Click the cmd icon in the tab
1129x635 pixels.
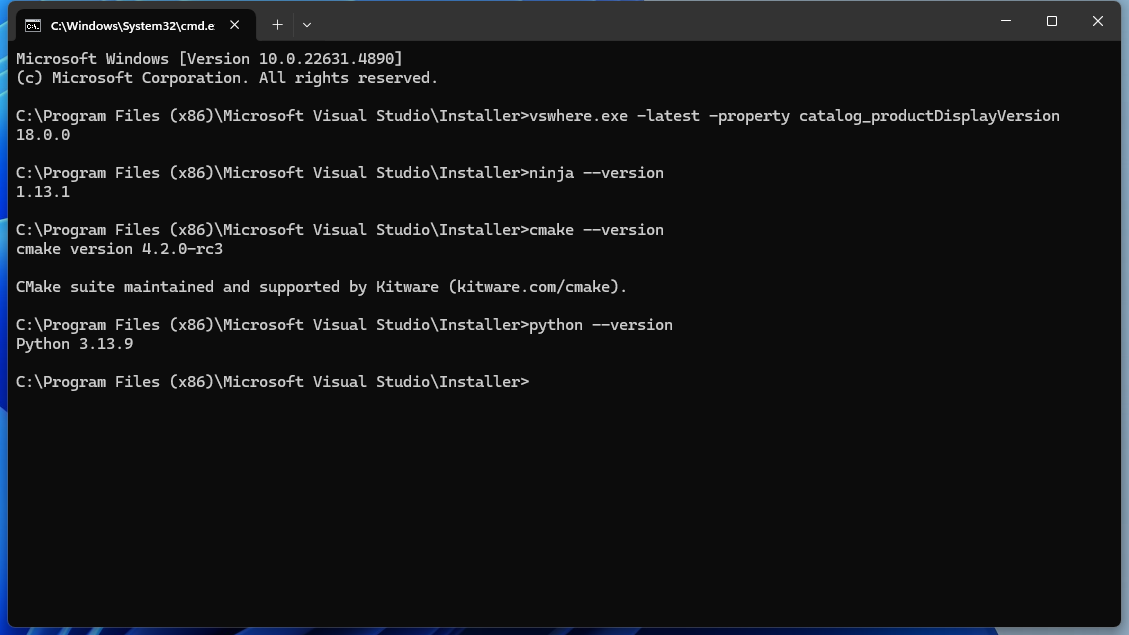click(x=33, y=25)
